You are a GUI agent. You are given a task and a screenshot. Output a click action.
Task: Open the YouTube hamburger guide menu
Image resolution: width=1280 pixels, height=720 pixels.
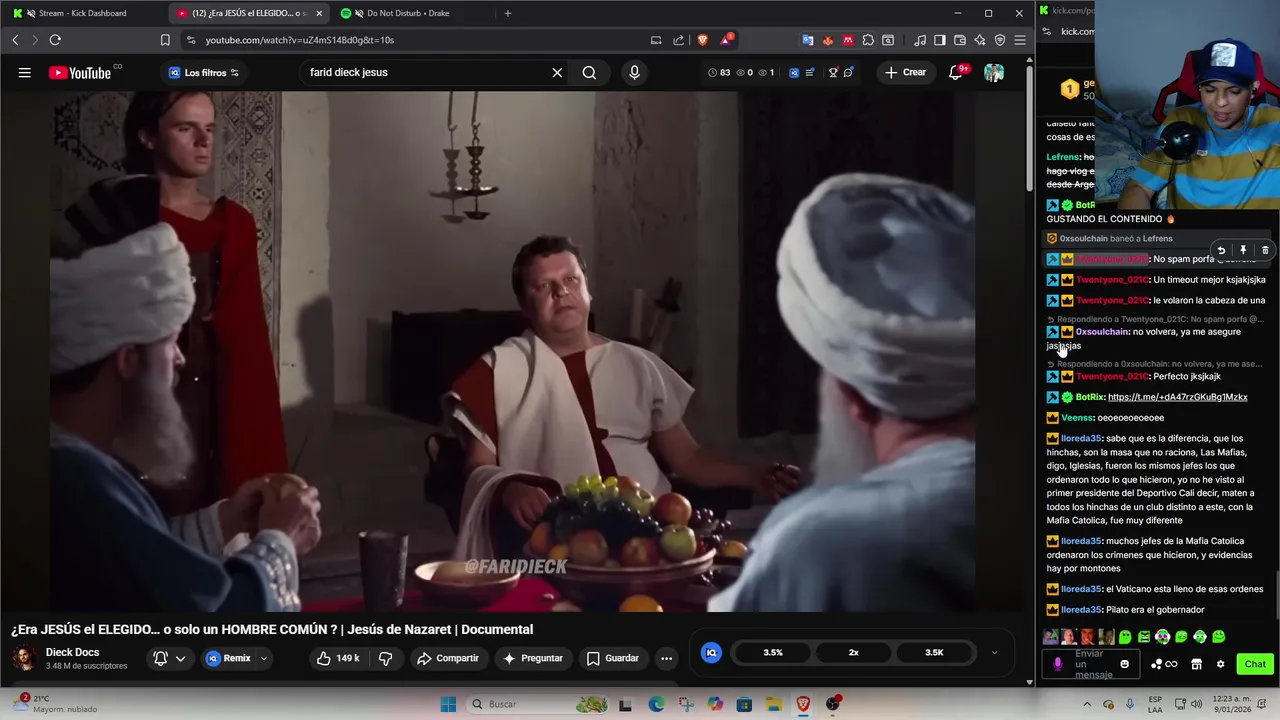[x=25, y=72]
